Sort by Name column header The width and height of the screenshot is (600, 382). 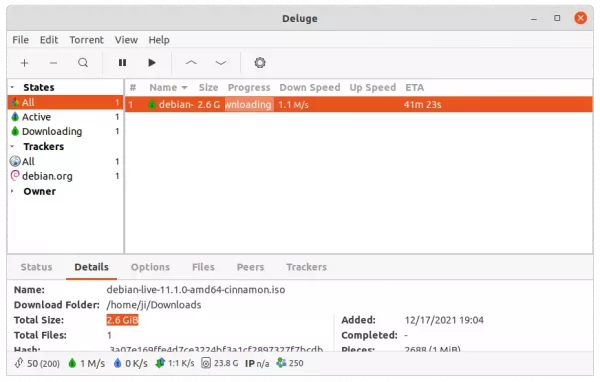click(168, 88)
